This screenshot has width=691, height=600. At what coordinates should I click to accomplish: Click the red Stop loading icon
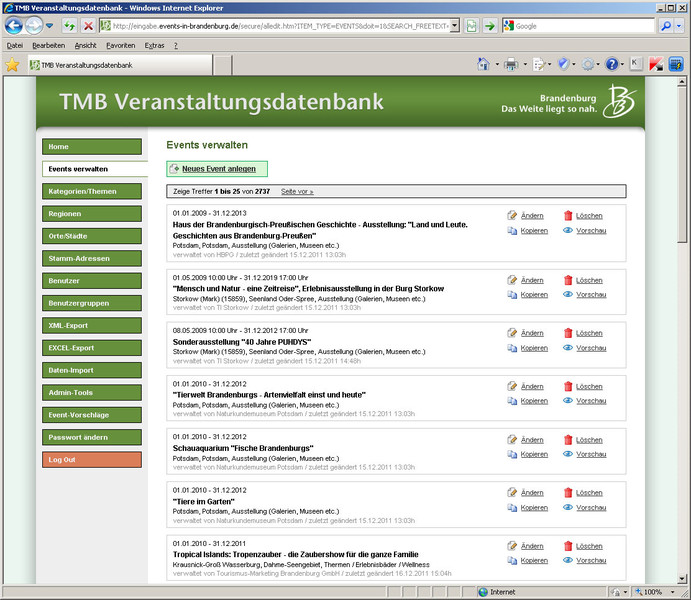point(88,26)
